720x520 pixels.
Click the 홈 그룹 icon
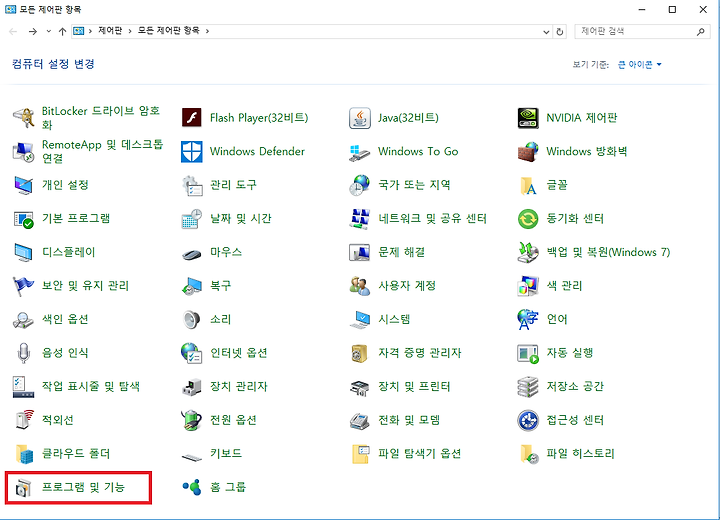pos(191,487)
